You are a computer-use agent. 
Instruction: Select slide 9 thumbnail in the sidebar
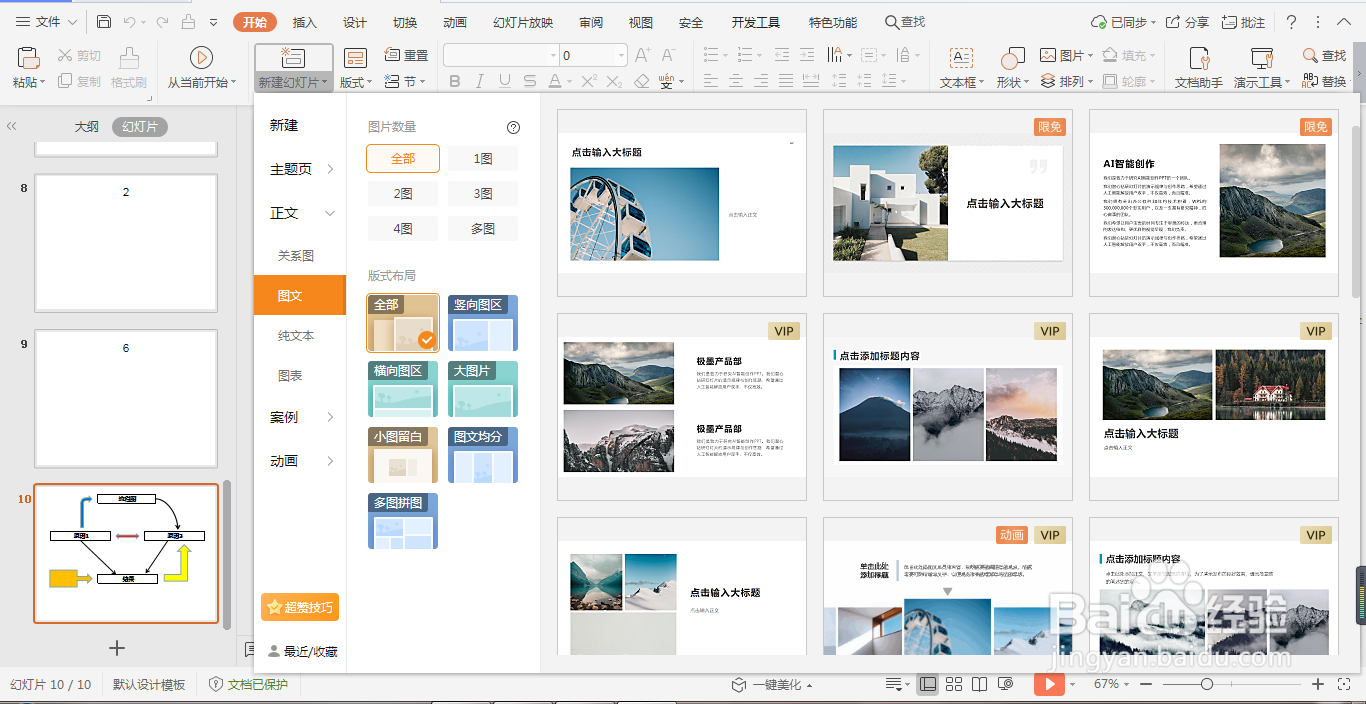(x=125, y=398)
